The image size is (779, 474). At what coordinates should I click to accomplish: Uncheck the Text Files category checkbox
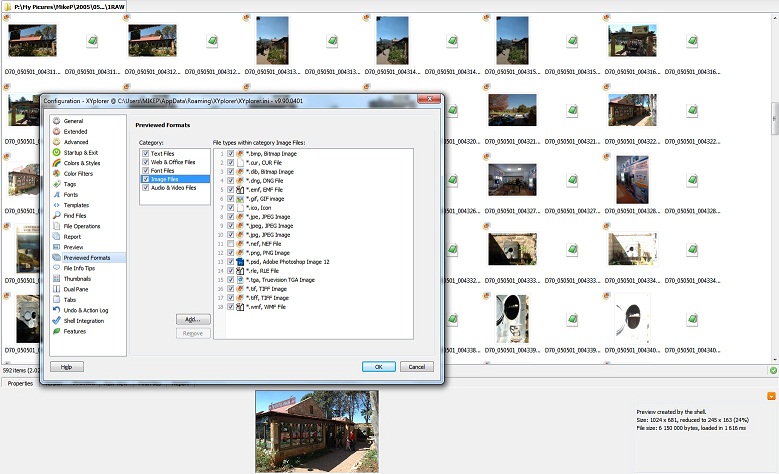tap(145, 153)
